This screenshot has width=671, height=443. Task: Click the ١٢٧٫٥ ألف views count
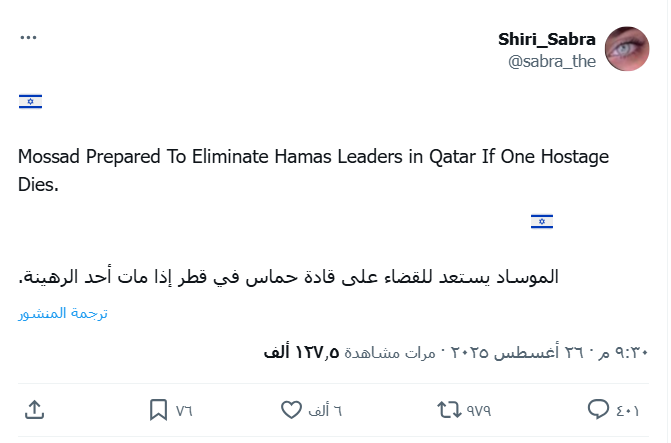point(301,352)
